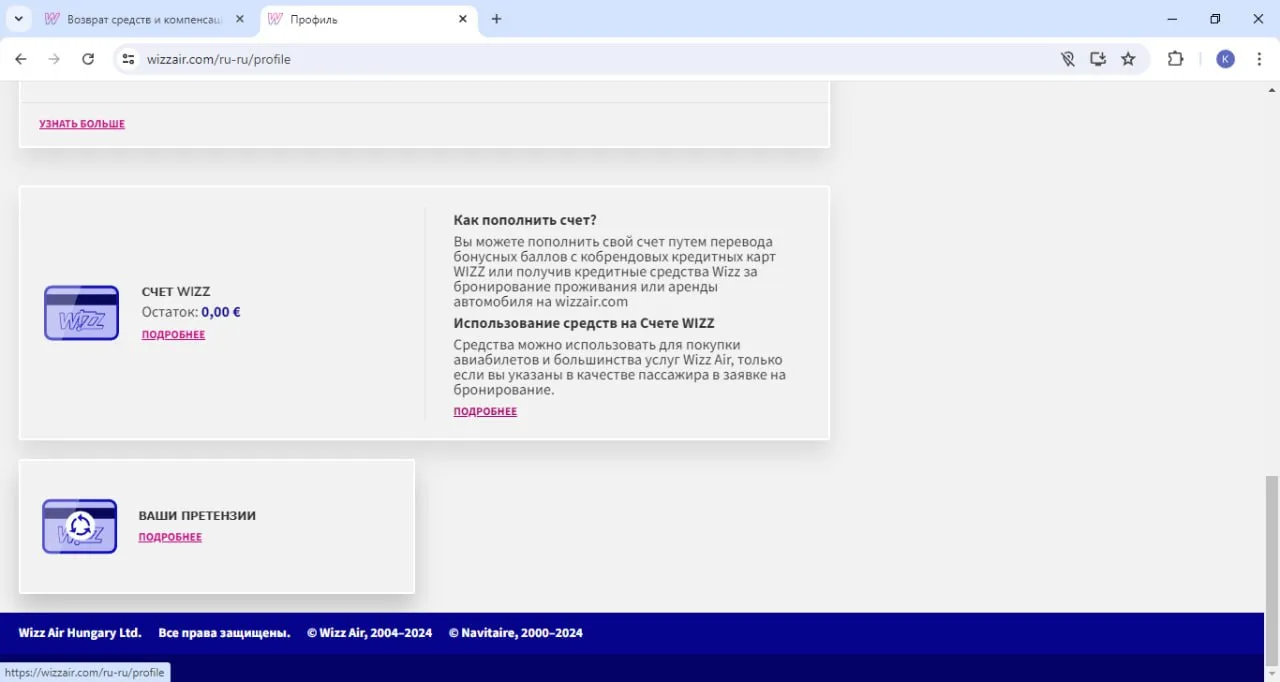Open the Extensions puzzle icon

pos(1176,59)
